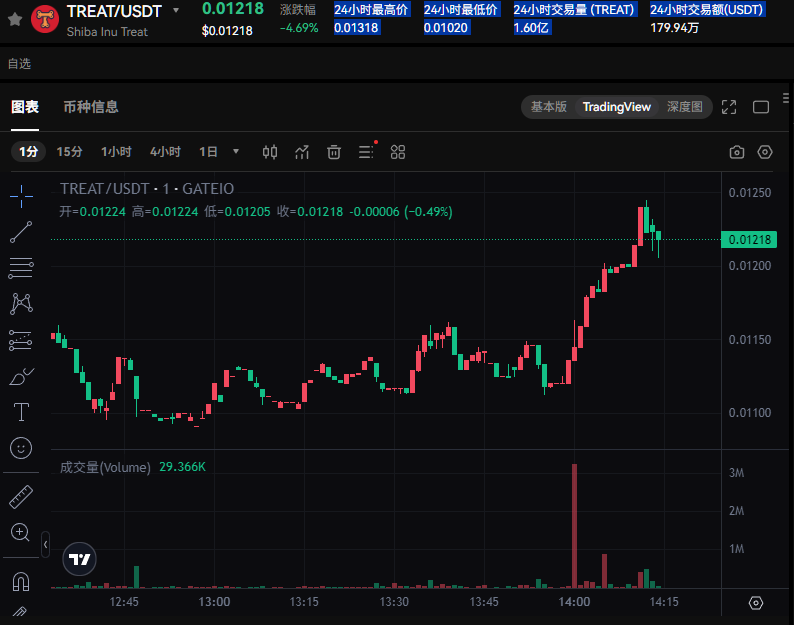Select the 1分 timeframe
This screenshot has height=625, width=794.
(x=29, y=151)
